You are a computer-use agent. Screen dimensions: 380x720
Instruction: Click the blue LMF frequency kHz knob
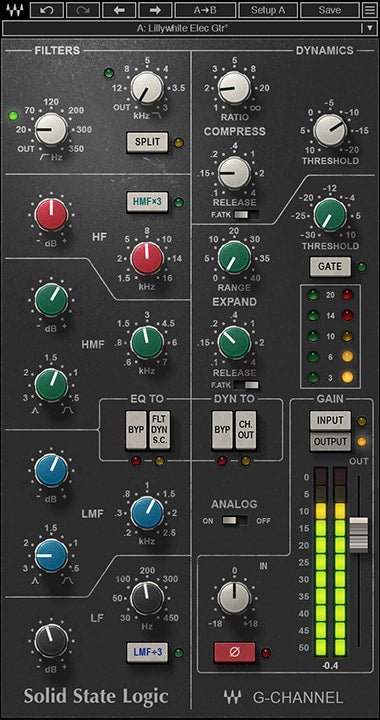coord(147,512)
